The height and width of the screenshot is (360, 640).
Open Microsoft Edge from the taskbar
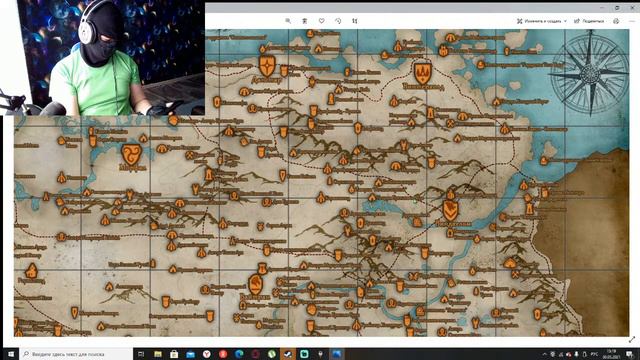[x=239, y=354]
